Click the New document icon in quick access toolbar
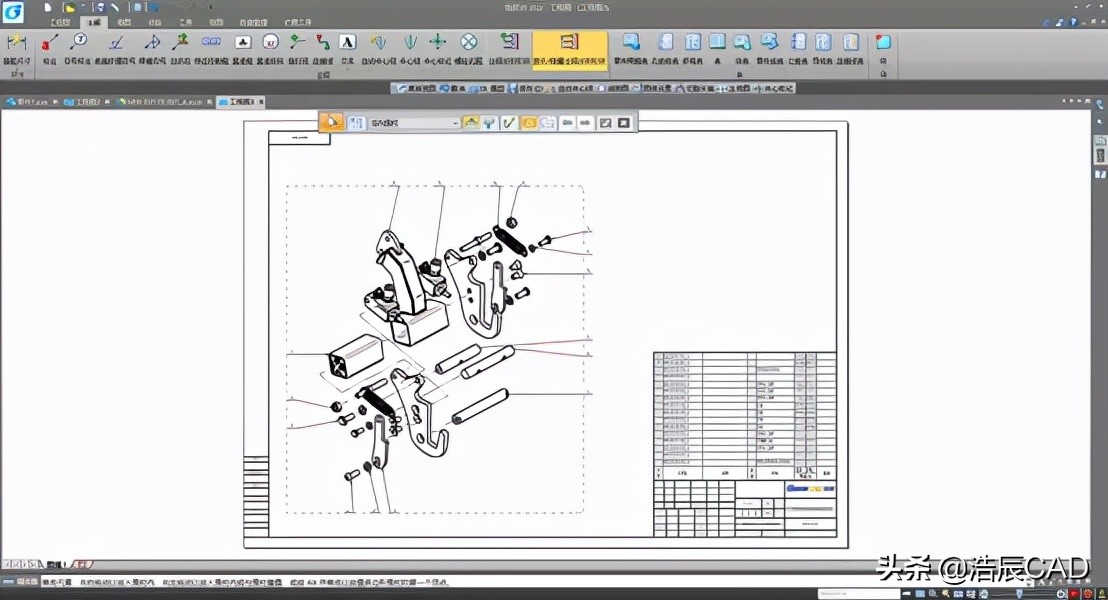This screenshot has height=600, width=1108. [47, 7]
